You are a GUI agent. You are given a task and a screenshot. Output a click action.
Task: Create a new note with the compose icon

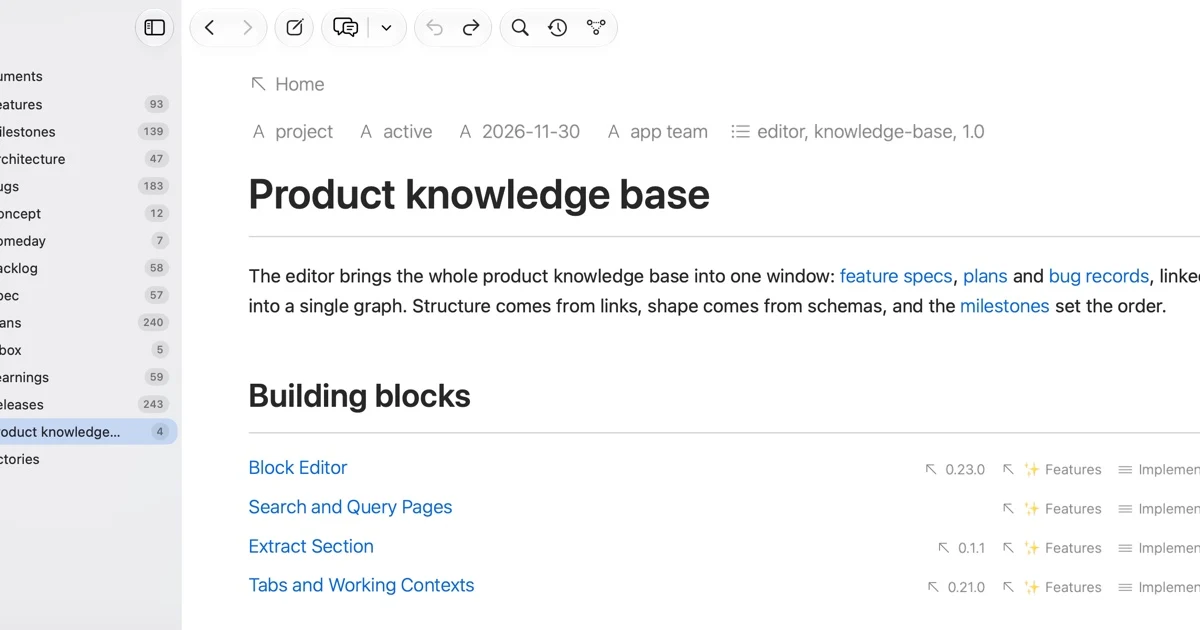[294, 28]
